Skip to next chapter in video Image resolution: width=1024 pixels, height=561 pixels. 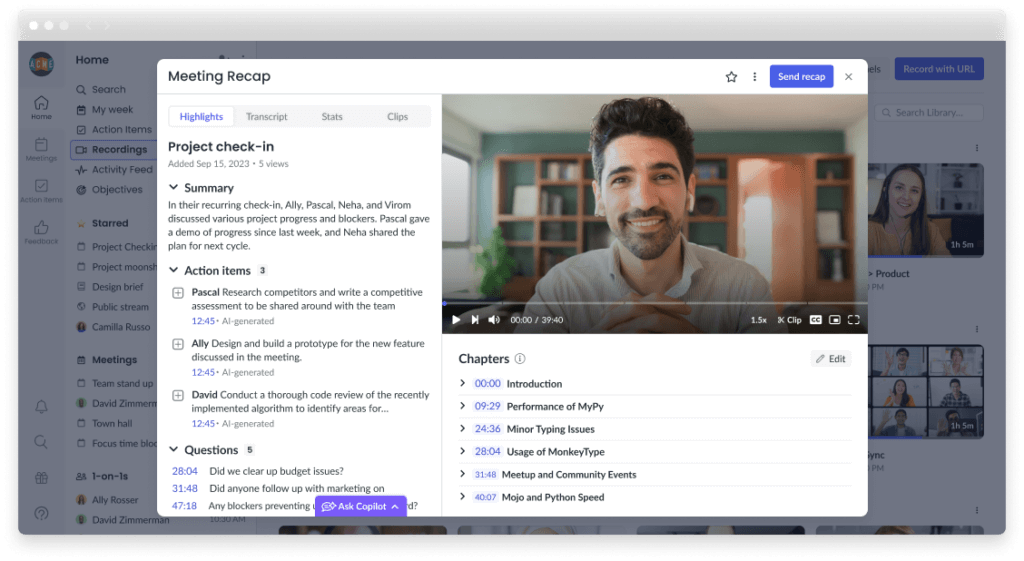[x=475, y=320]
